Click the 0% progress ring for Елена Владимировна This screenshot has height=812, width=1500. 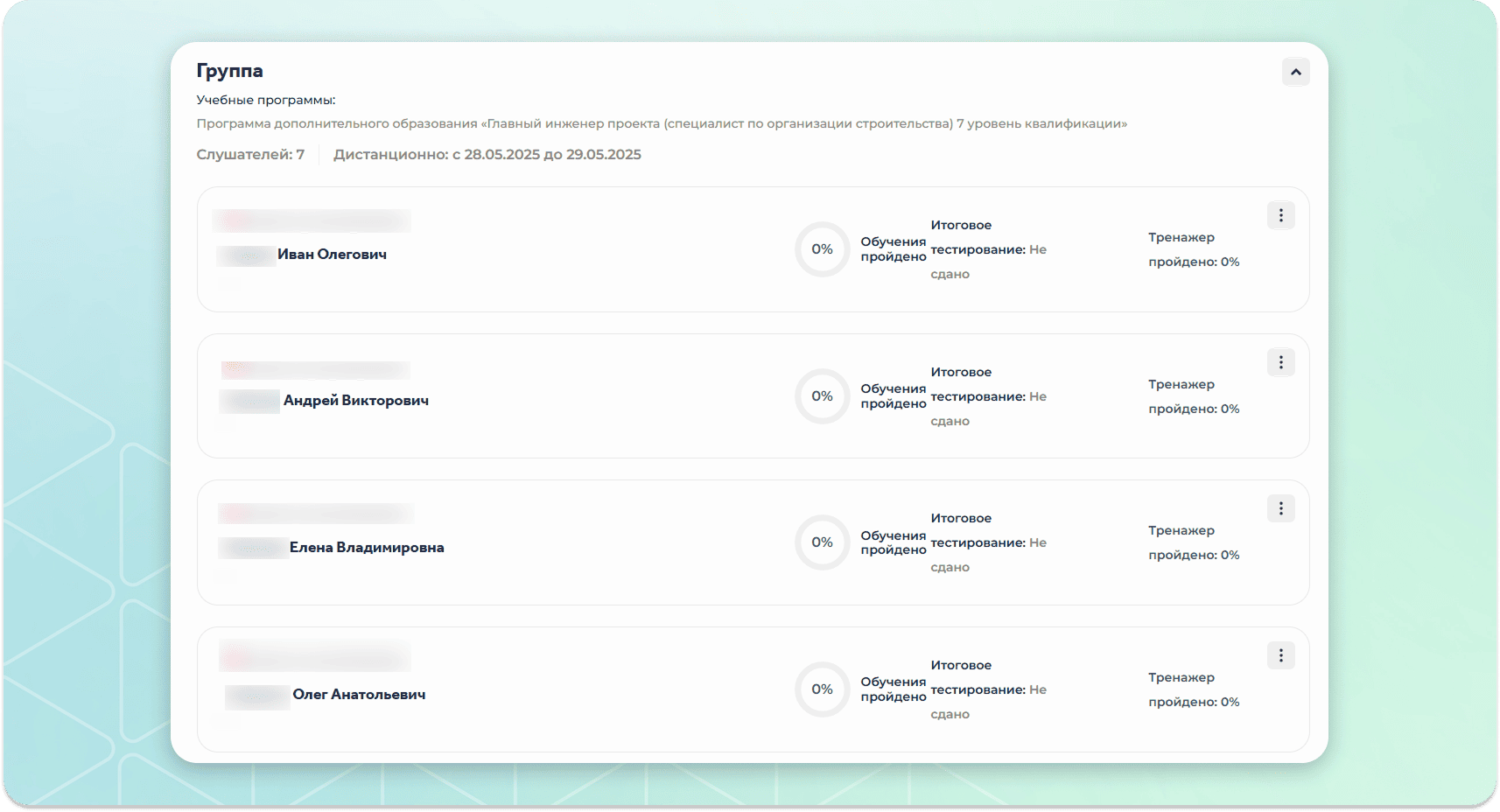point(822,542)
